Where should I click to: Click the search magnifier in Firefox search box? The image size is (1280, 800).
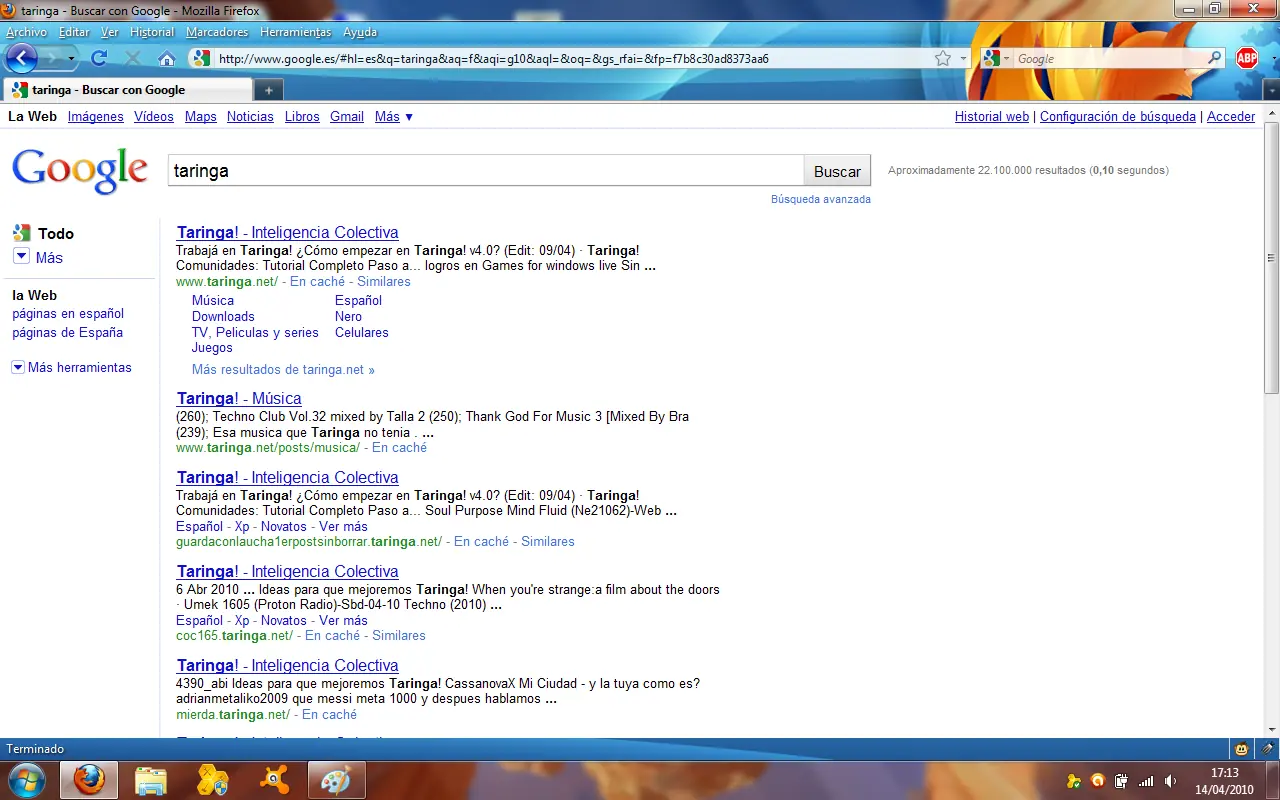(x=1215, y=59)
